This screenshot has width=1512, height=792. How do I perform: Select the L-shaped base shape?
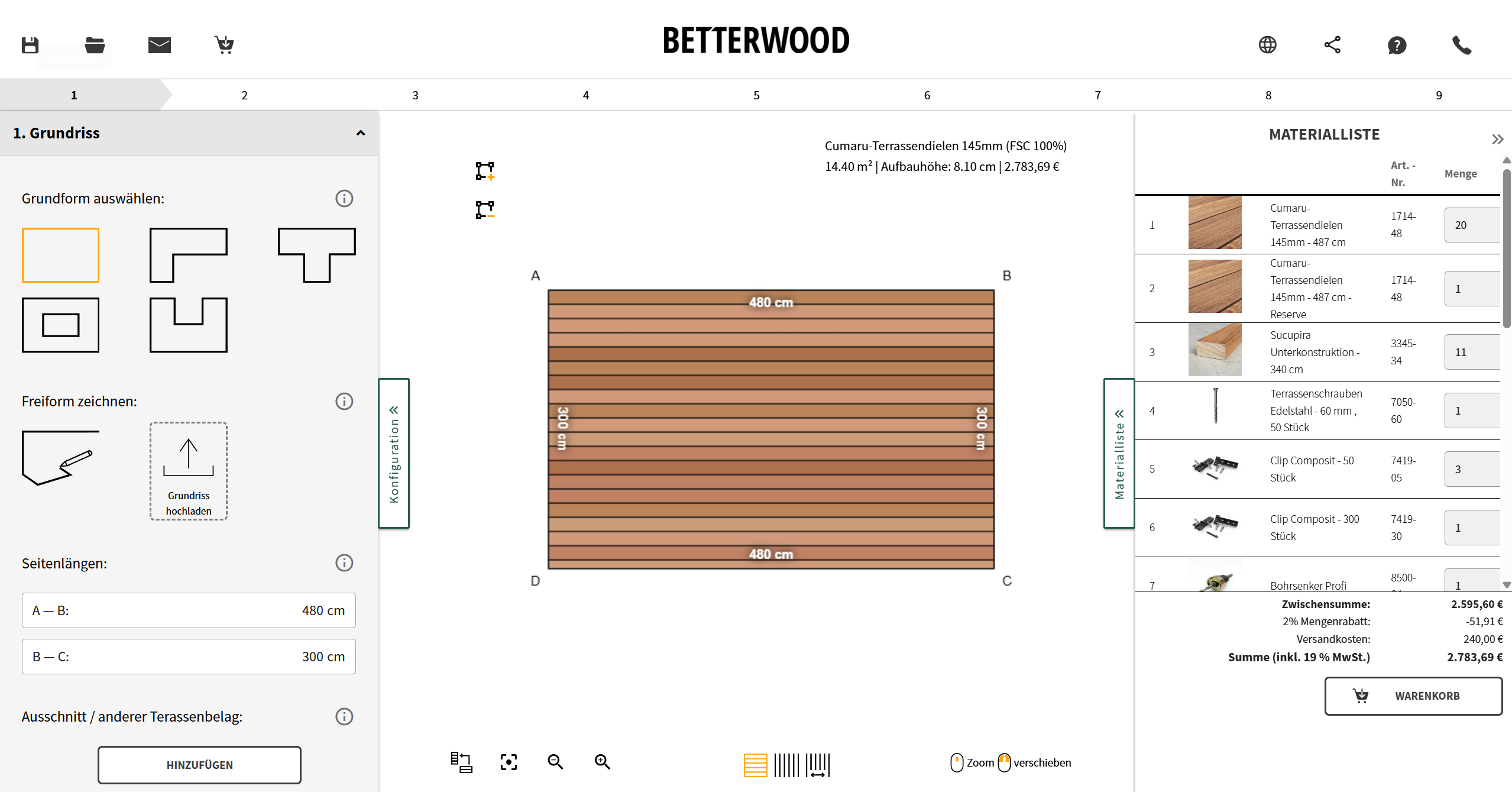189,255
